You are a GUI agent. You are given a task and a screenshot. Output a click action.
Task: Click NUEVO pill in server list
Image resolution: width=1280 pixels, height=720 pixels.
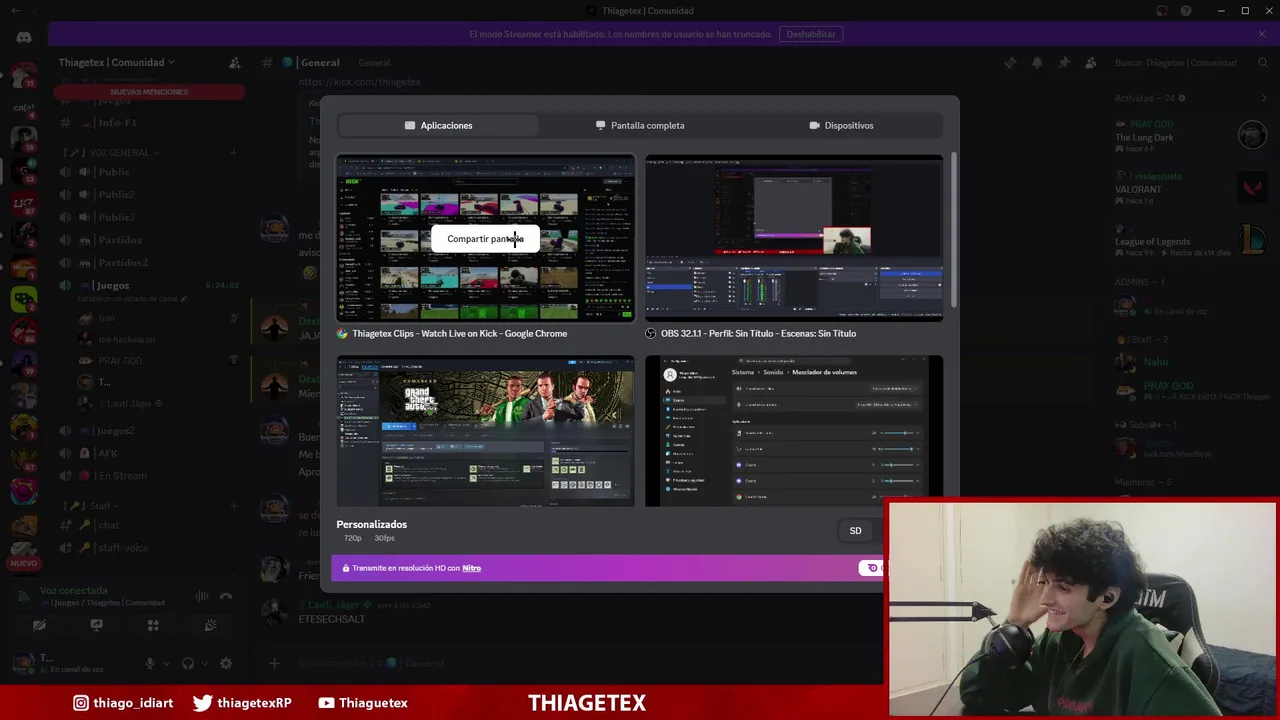coord(24,563)
